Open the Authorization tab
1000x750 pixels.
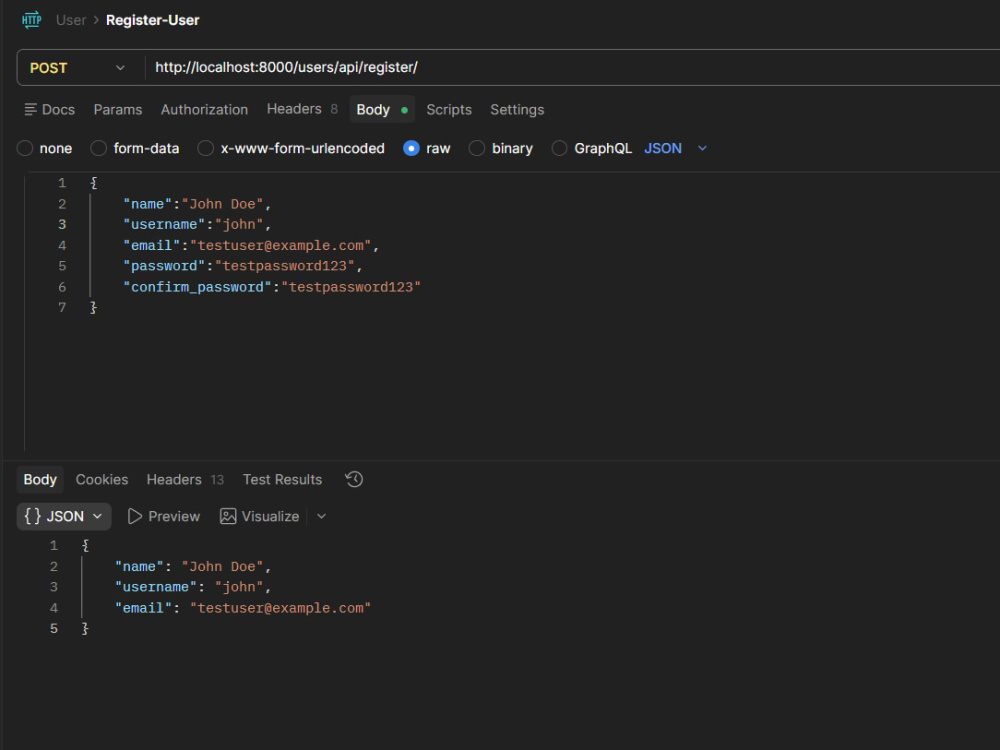click(204, 110)
